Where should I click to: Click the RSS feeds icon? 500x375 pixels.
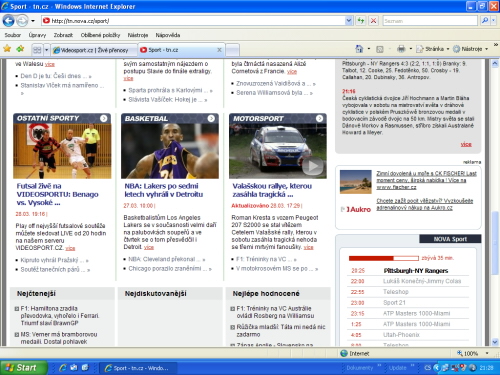point(380,49)
